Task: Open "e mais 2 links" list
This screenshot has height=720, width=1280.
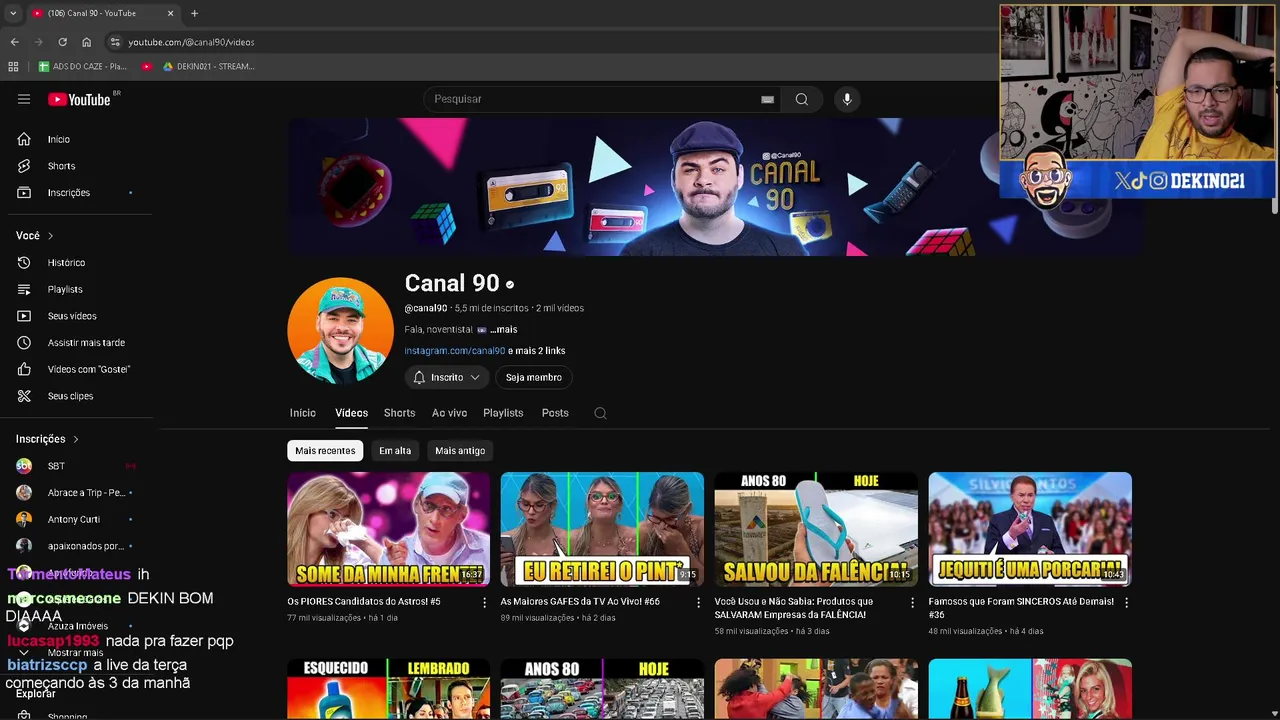Action: coord(537,351)
